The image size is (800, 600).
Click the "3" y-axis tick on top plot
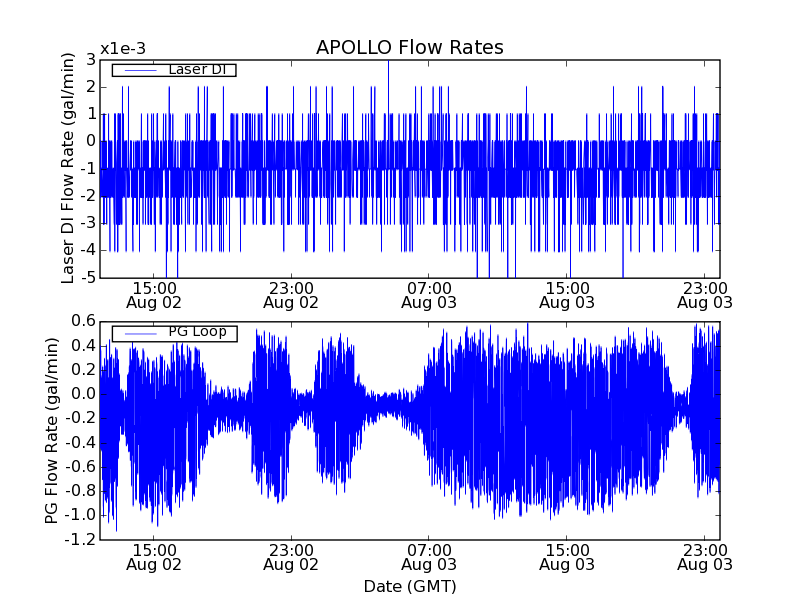point(90,60)
